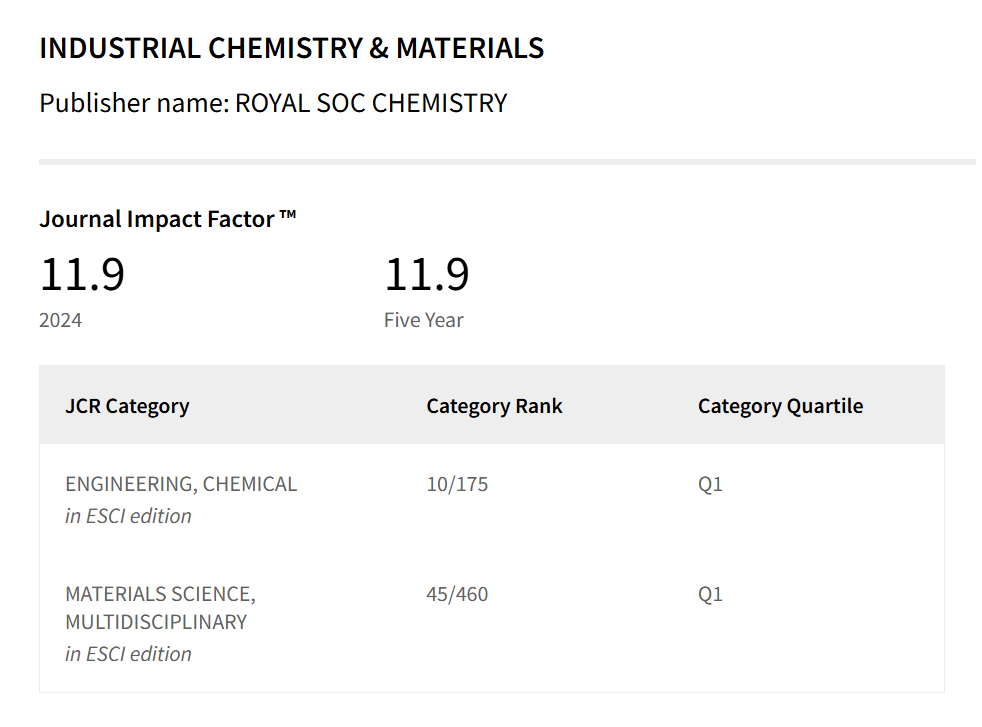This screenshot has width=982, height=727.
Task: Click Q1 quartile in Engineering, Chemical row
Action: (710, 484)
